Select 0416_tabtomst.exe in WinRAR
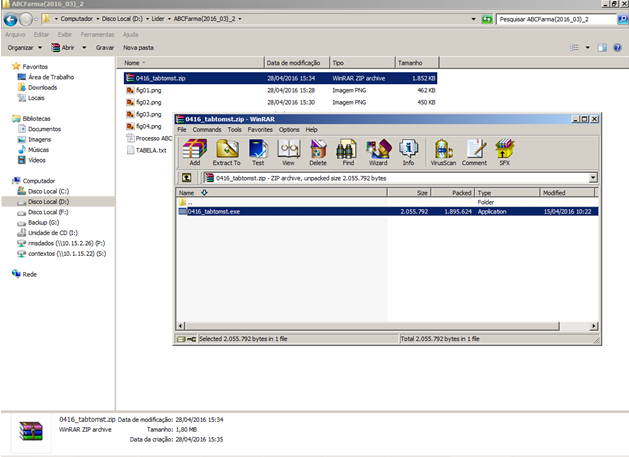The width and height of the screenshot is (629, 457). [x=388, y=211]
